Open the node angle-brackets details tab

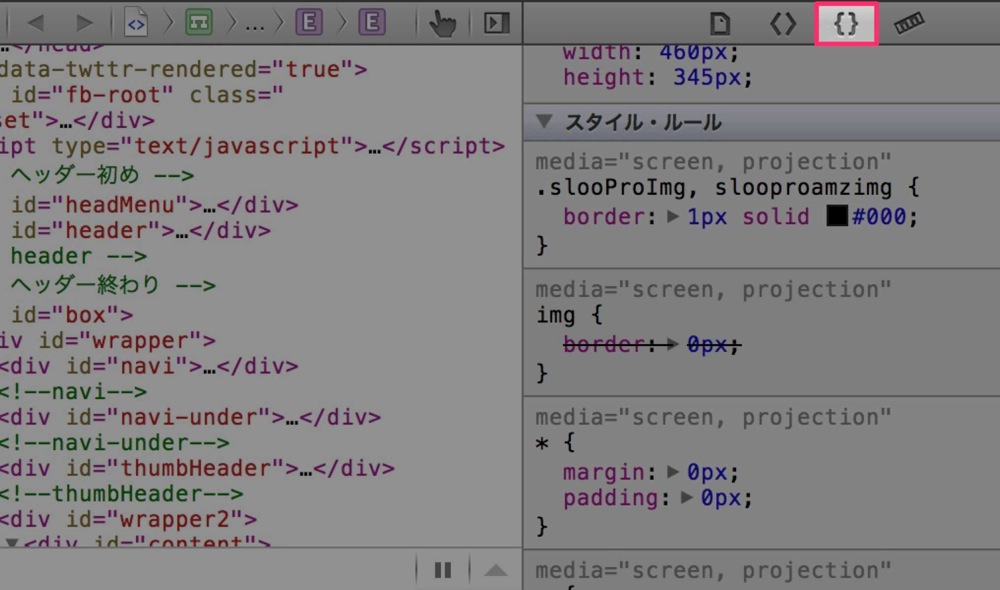pyautogui.click(x=783, y=24)
